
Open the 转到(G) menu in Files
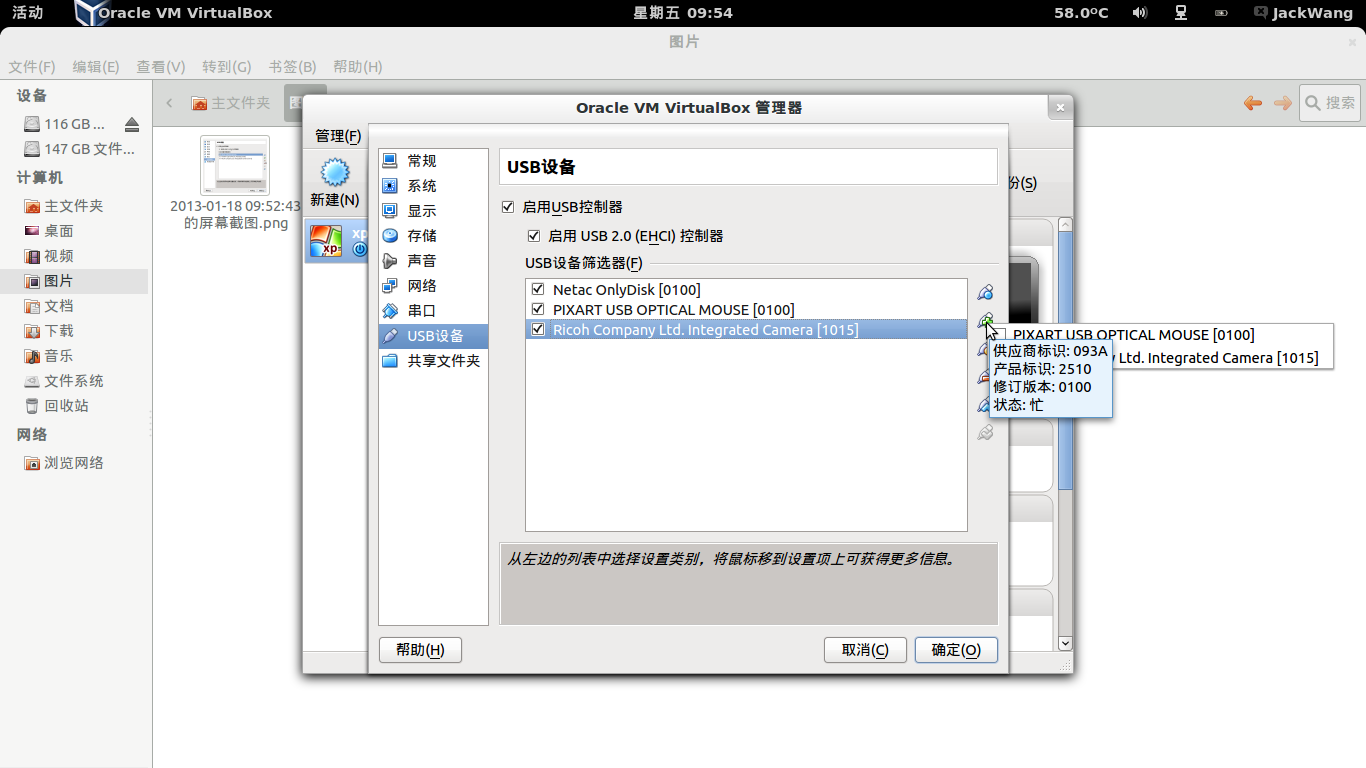(227, 67)
